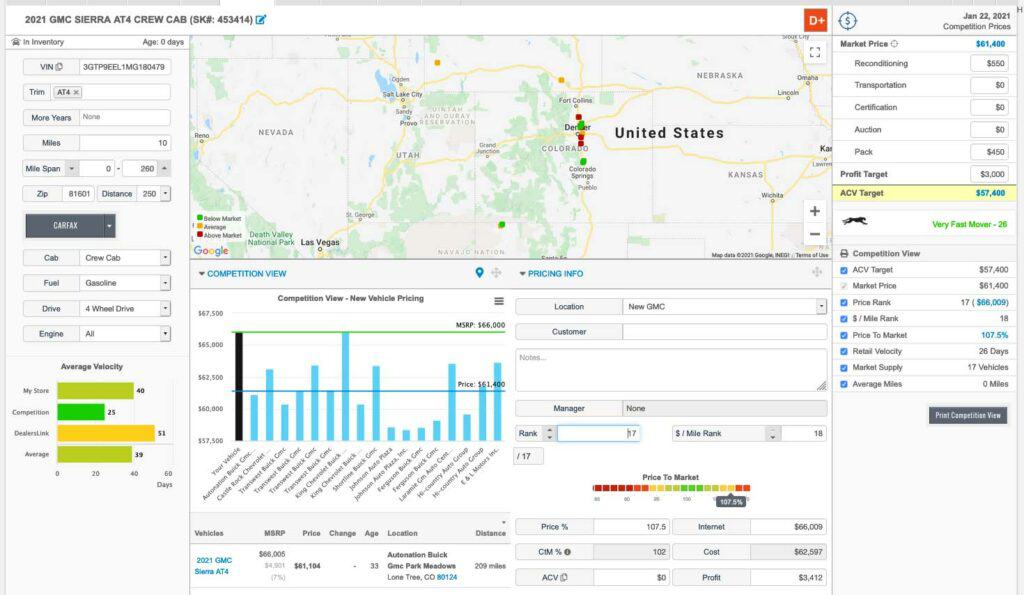
Task: Open the dollar sign pricing icon
Action: (x=847, y=21)
